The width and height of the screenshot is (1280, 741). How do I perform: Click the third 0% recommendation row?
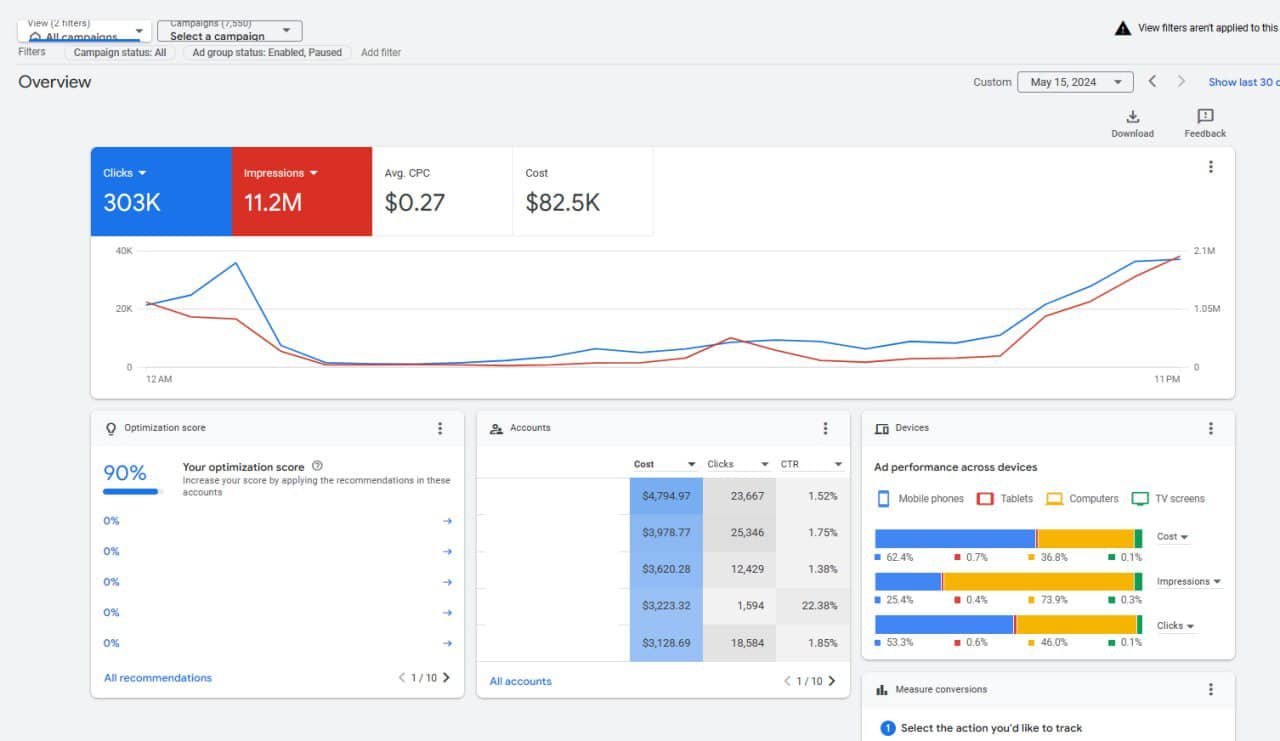coord(278,582)
